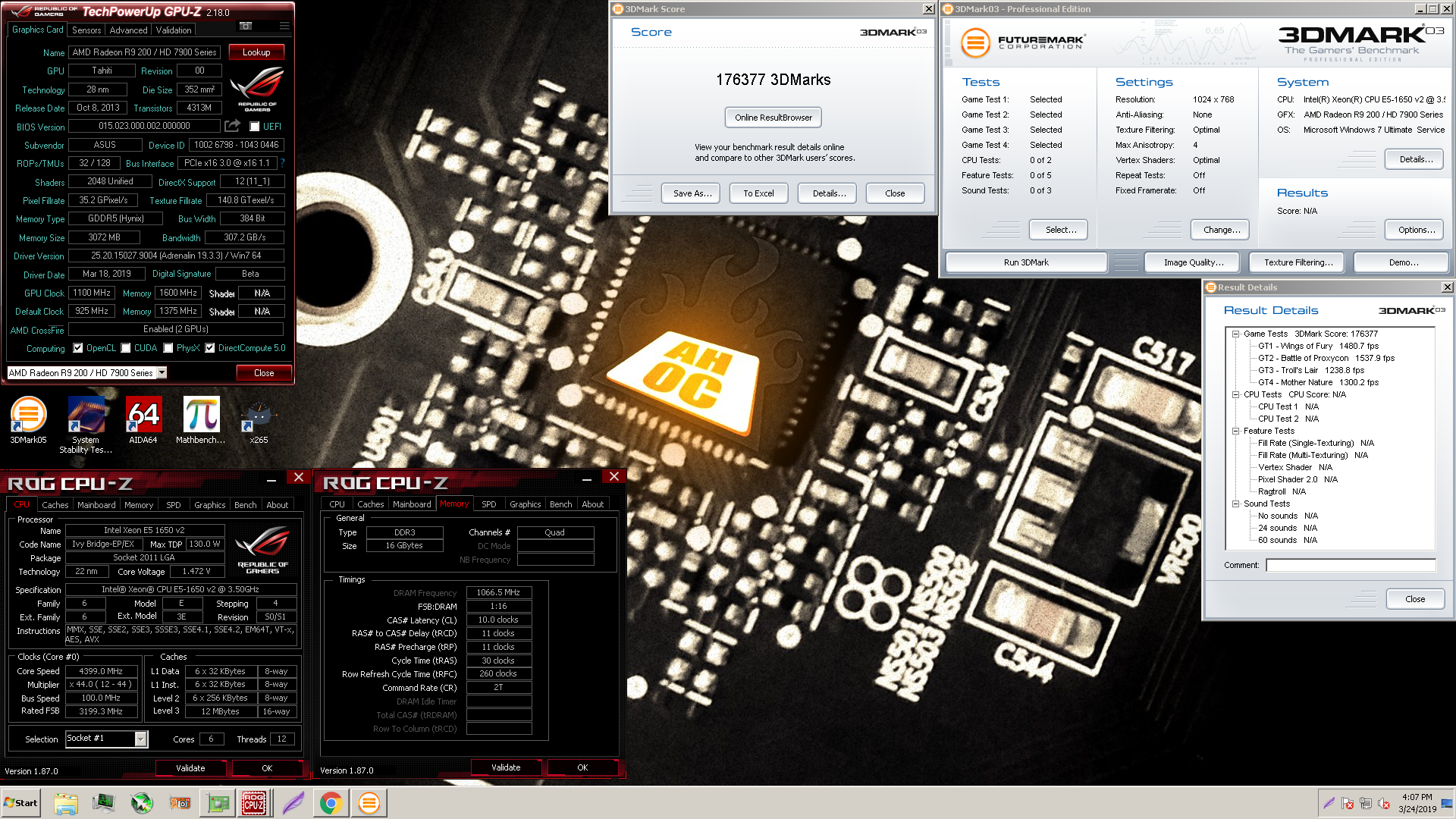Viewport: 1456px width, 819px height.
Task: Click the network tray icon
Action: point(1366,803)
